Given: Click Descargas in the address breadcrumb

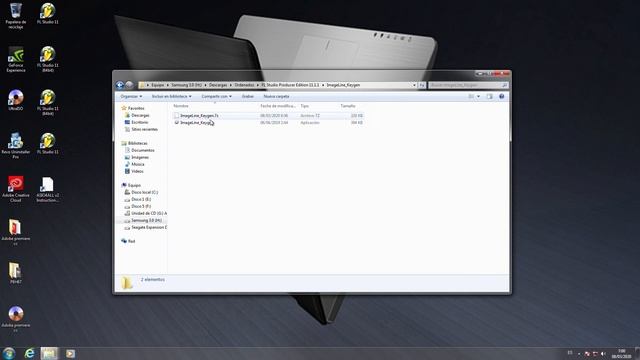Looking at the screenshot, I should click(x=218, y=85).
